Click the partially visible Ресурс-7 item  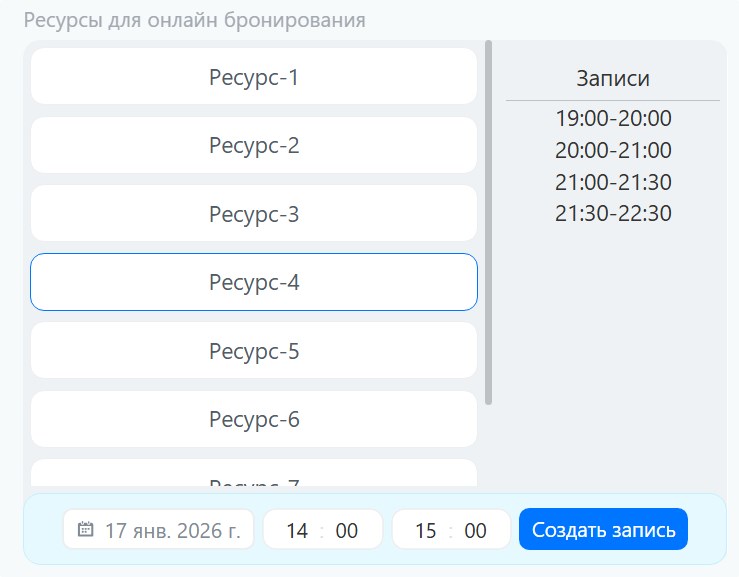tap(254, 476)
